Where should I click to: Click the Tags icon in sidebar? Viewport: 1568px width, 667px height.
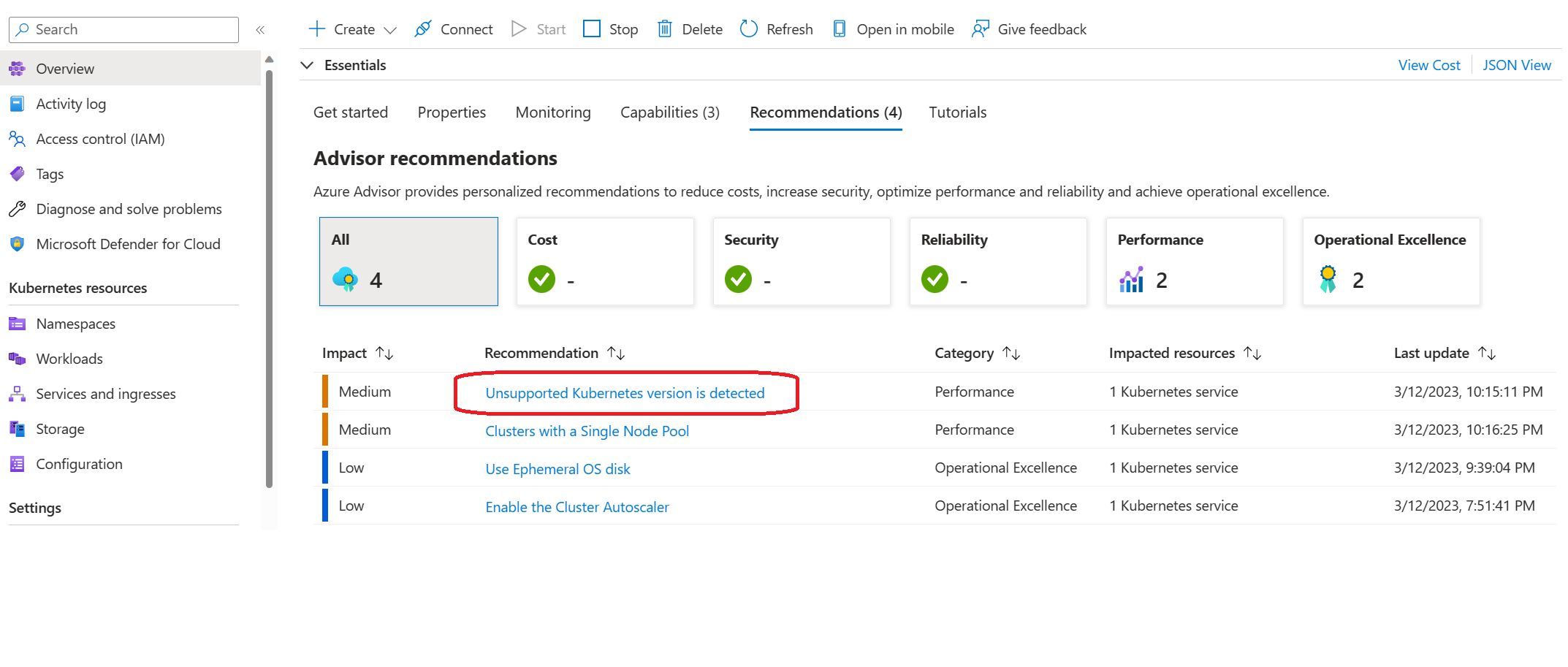[x=17, y=174]
